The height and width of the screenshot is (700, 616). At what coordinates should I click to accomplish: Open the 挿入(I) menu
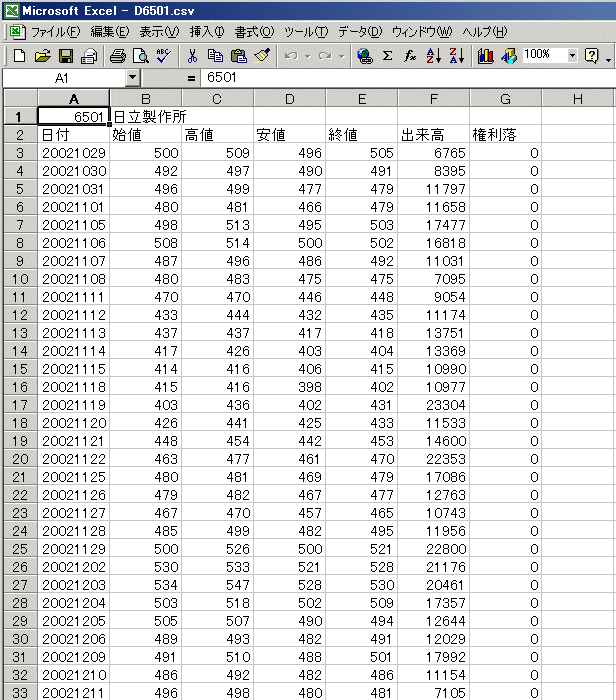(207, 32)
